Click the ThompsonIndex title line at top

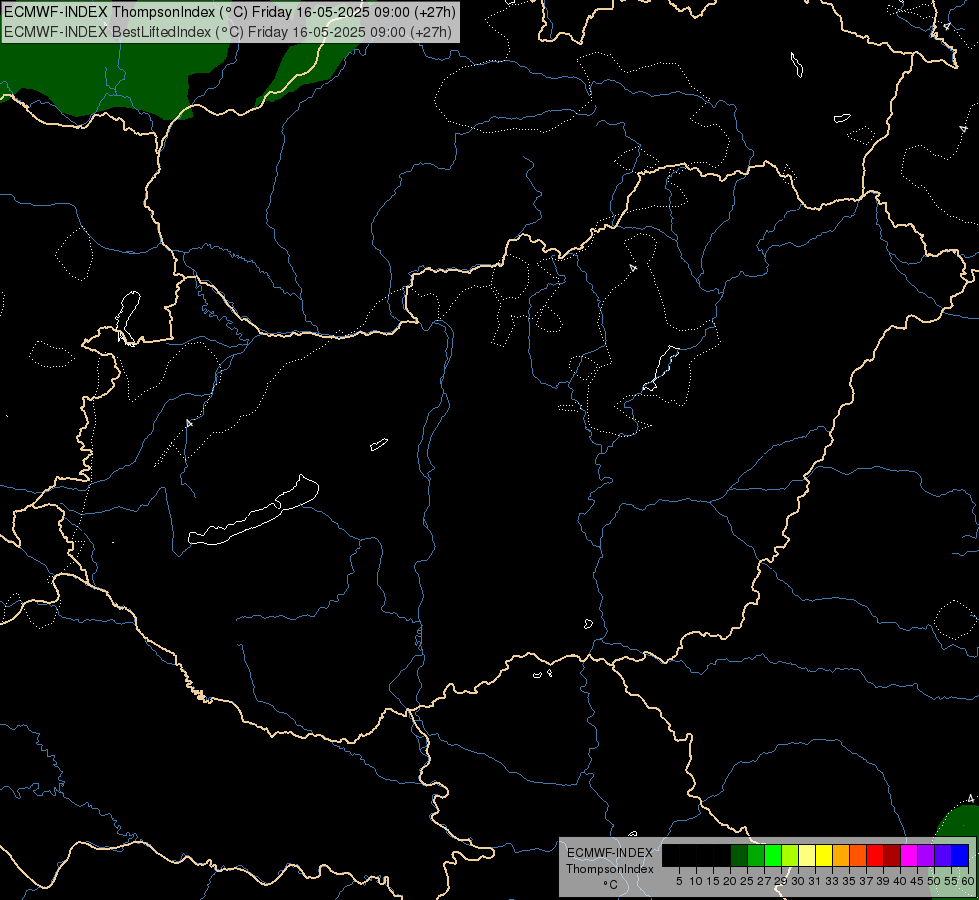tap(230, 12)
